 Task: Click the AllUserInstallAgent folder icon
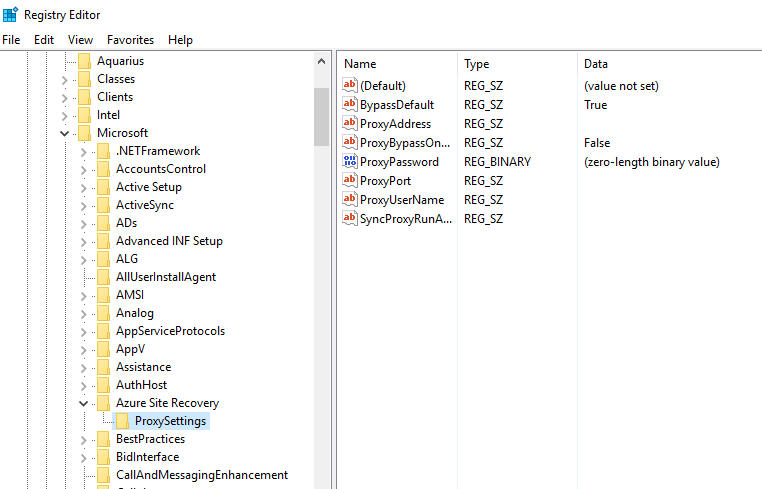coord(104,277)
